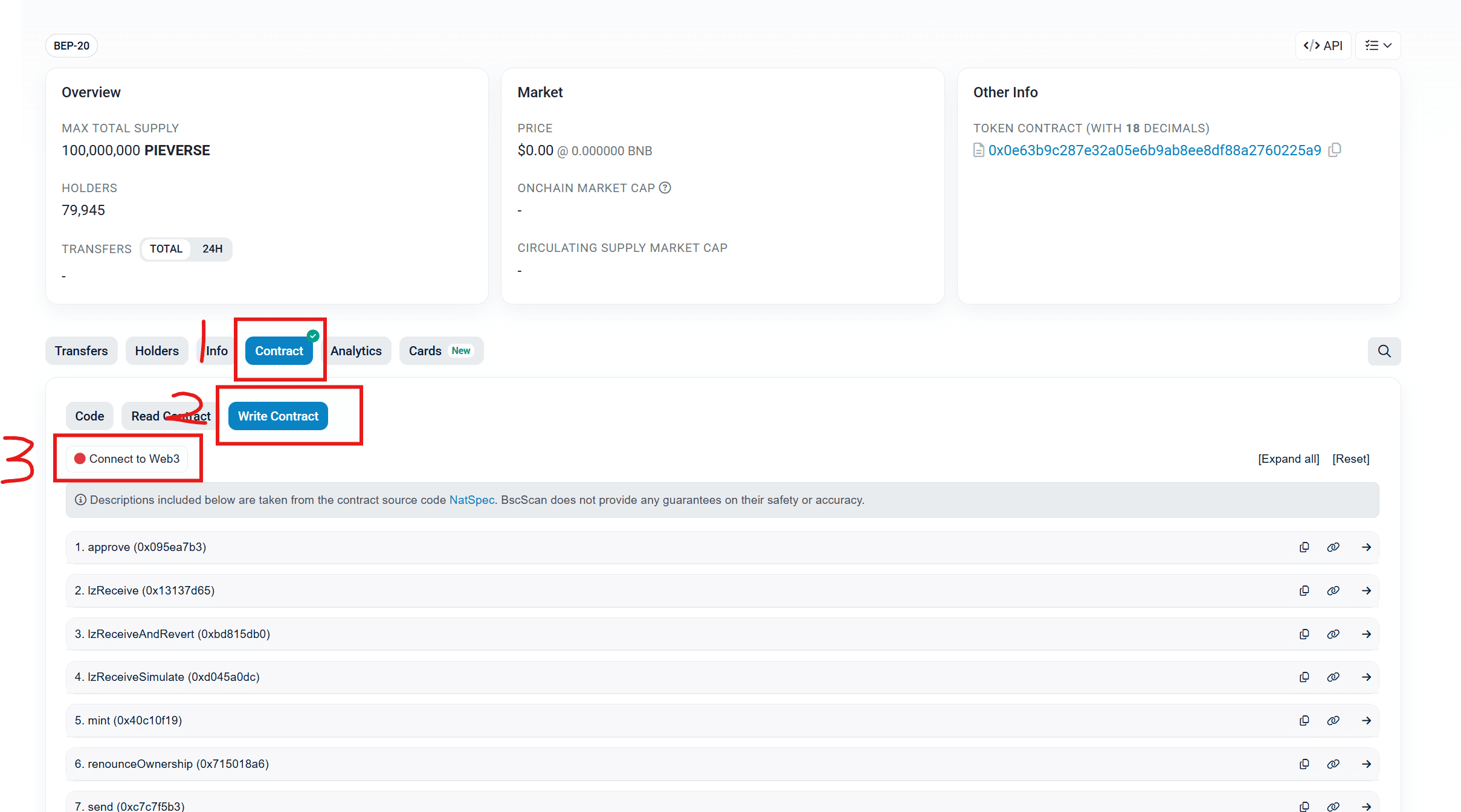This screenshot has width=1461, height=812.
Task: Switch to the Analytics tab
Action: click(x=356, y=351)
